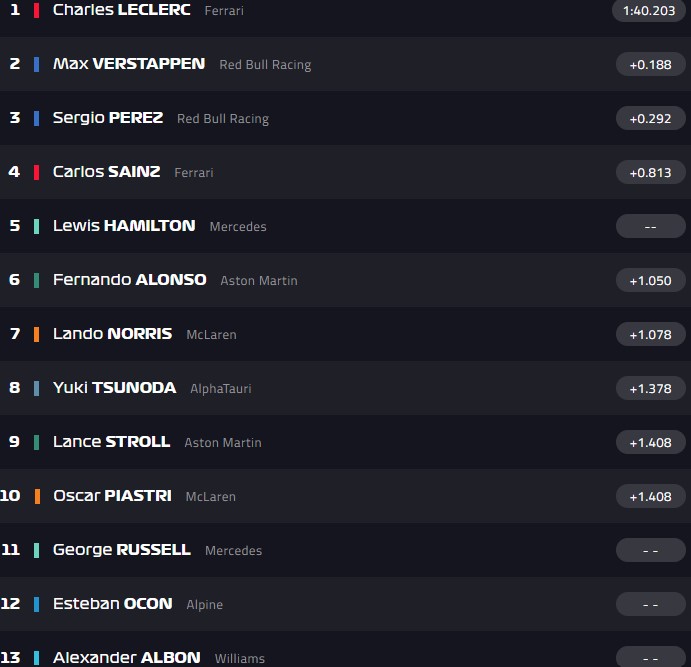691x667 pixels.
Task: Click the Aston Martin label beside Lance Stroll
Action: pyautogui.click(x=223, y=443)
